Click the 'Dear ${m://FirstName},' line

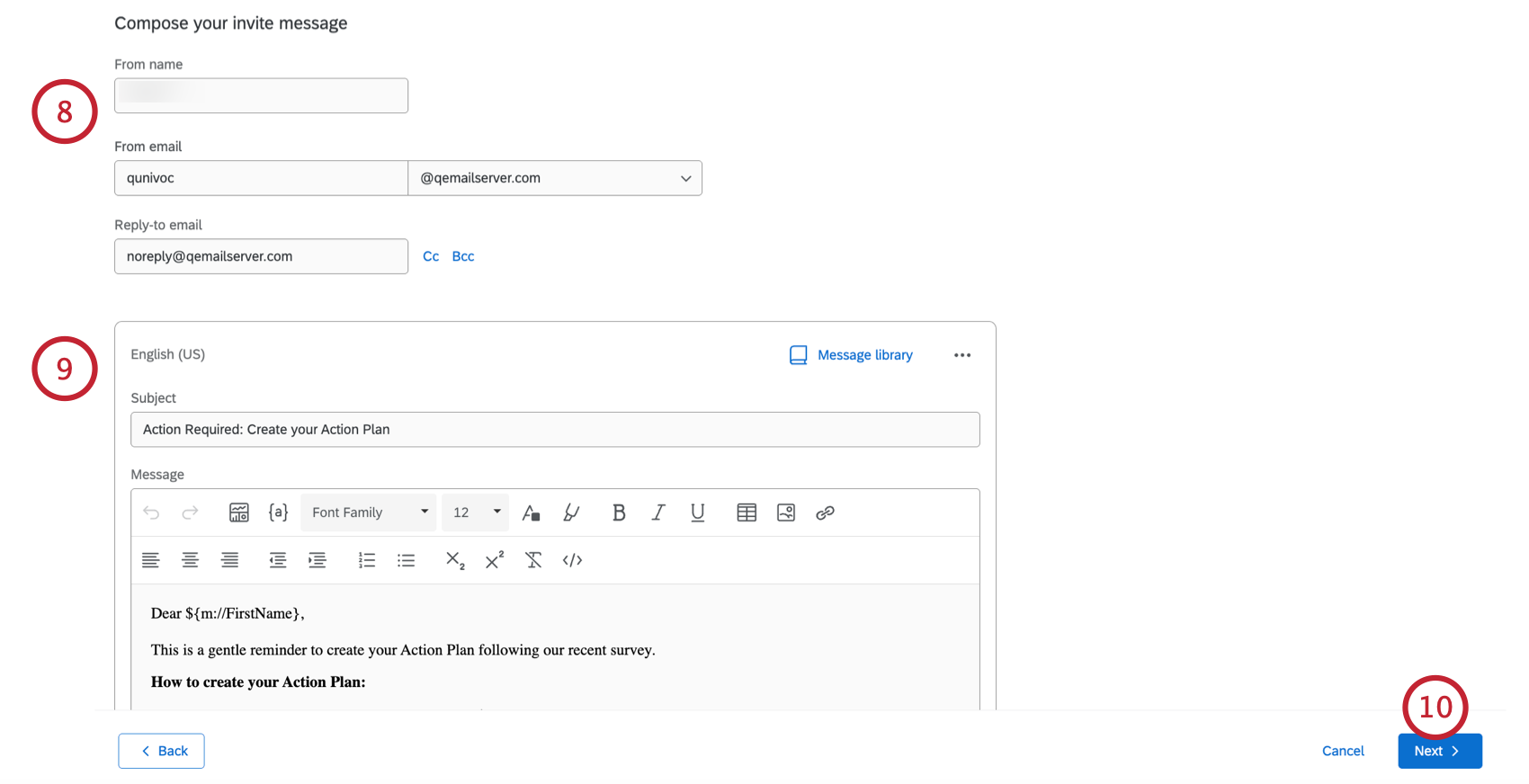pyautogui.click(x=228, y=613)
